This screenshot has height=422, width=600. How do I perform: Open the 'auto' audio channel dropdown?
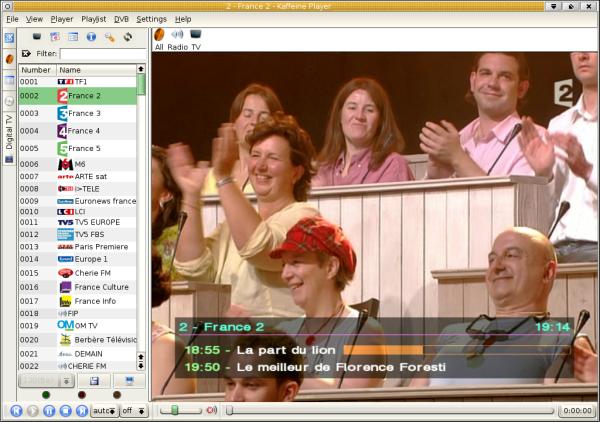104,411
